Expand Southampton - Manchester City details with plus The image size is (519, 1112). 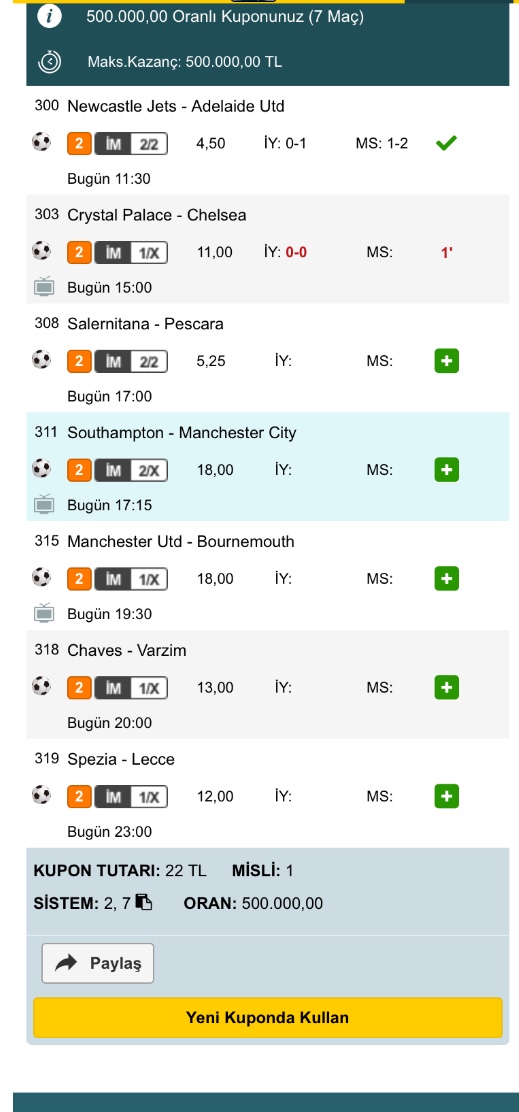click(x=447, y=469)
